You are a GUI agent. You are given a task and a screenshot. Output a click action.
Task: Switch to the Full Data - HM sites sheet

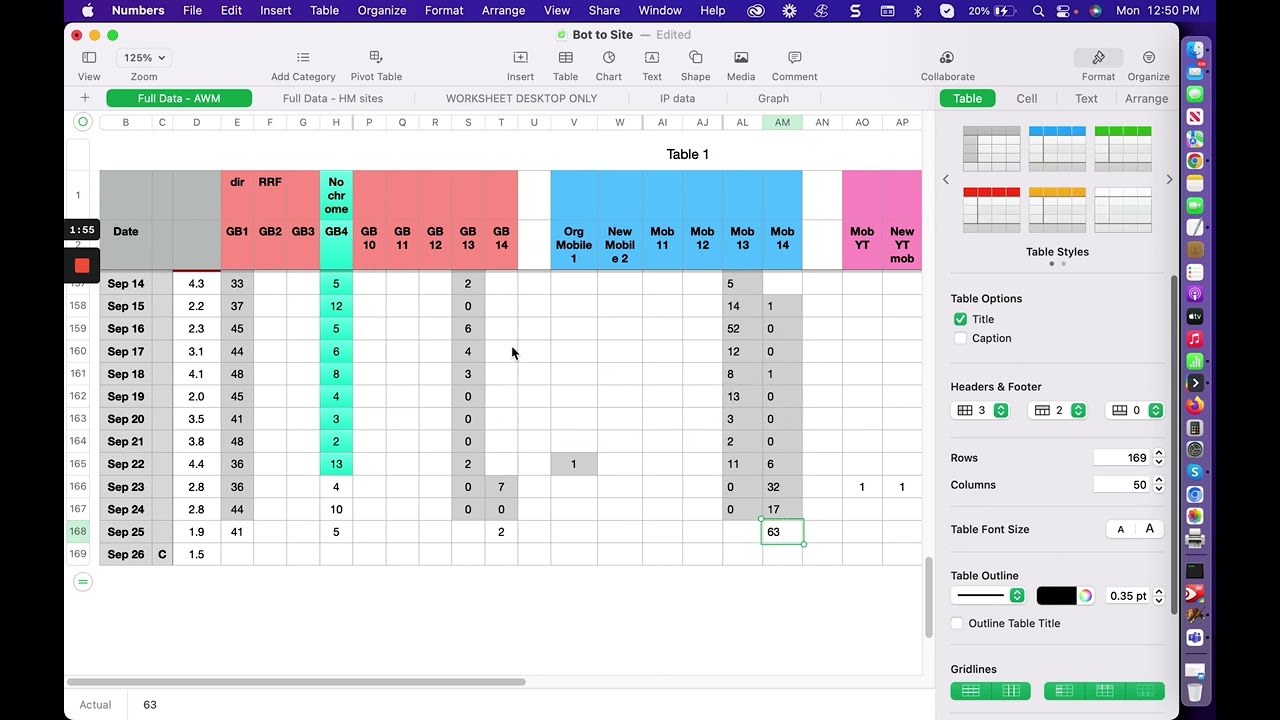point(333,98)
